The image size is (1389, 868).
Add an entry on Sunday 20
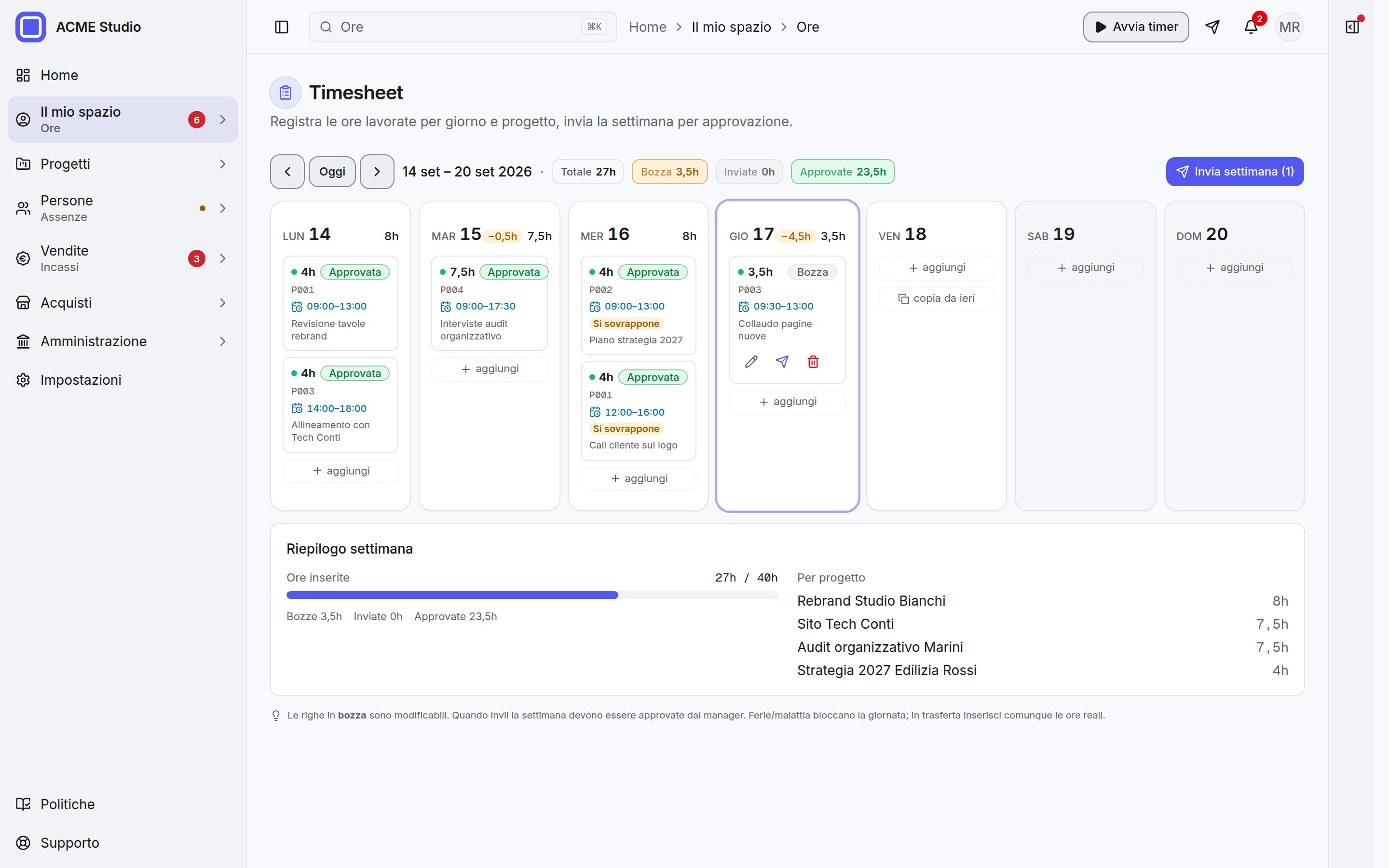pos(1234,268)
